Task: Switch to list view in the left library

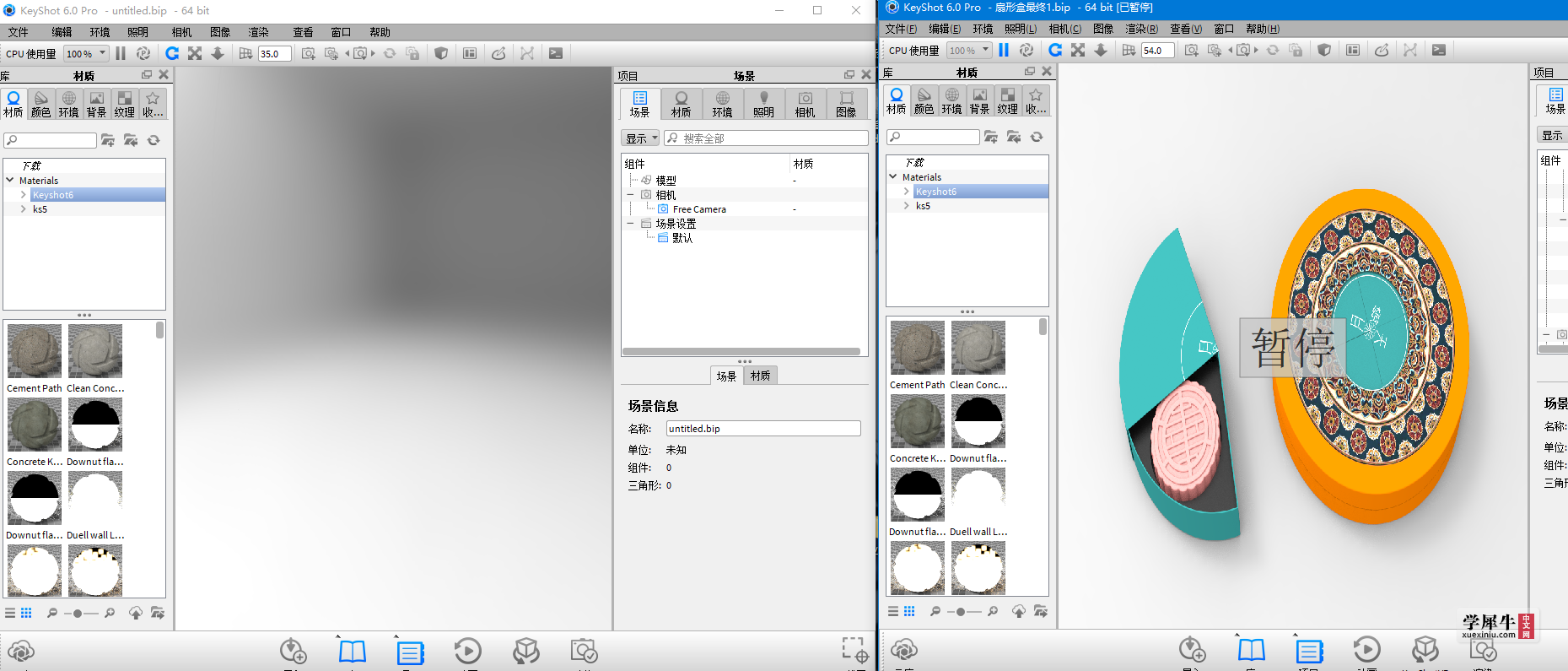Action: pyautogui.click(x=10, y=613)
